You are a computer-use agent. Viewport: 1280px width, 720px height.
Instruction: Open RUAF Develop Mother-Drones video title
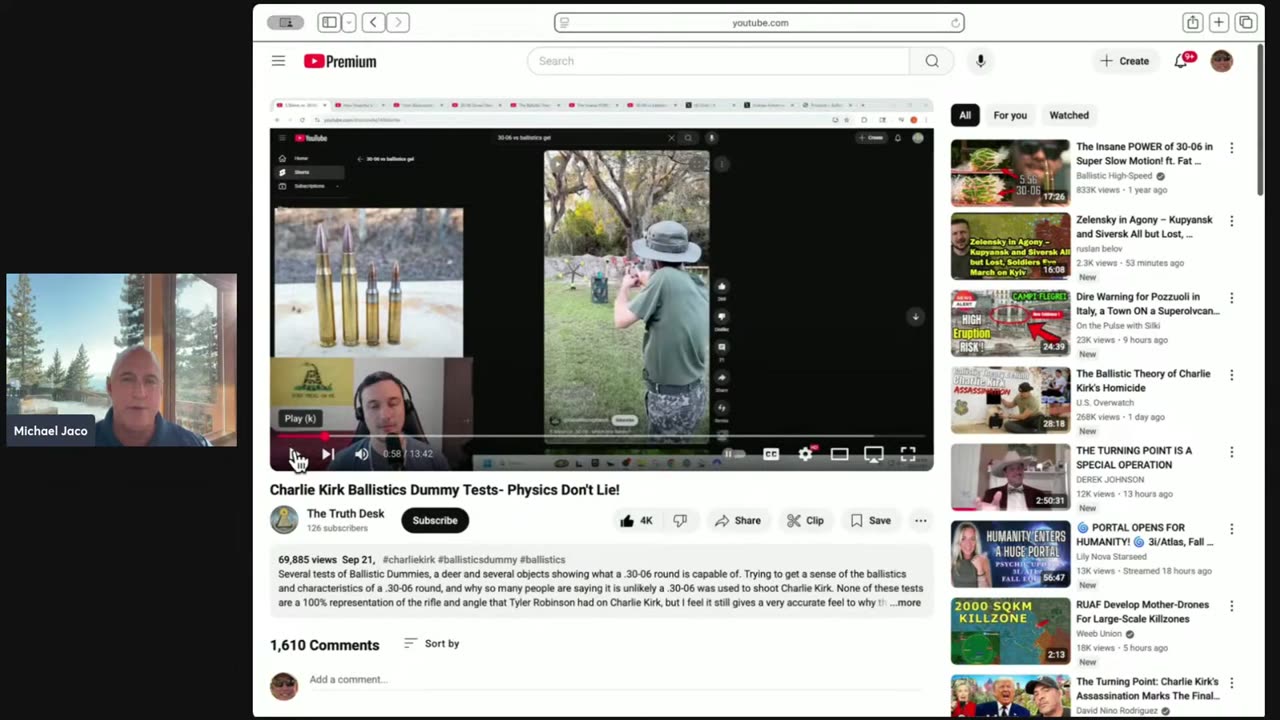[1142, 612]
